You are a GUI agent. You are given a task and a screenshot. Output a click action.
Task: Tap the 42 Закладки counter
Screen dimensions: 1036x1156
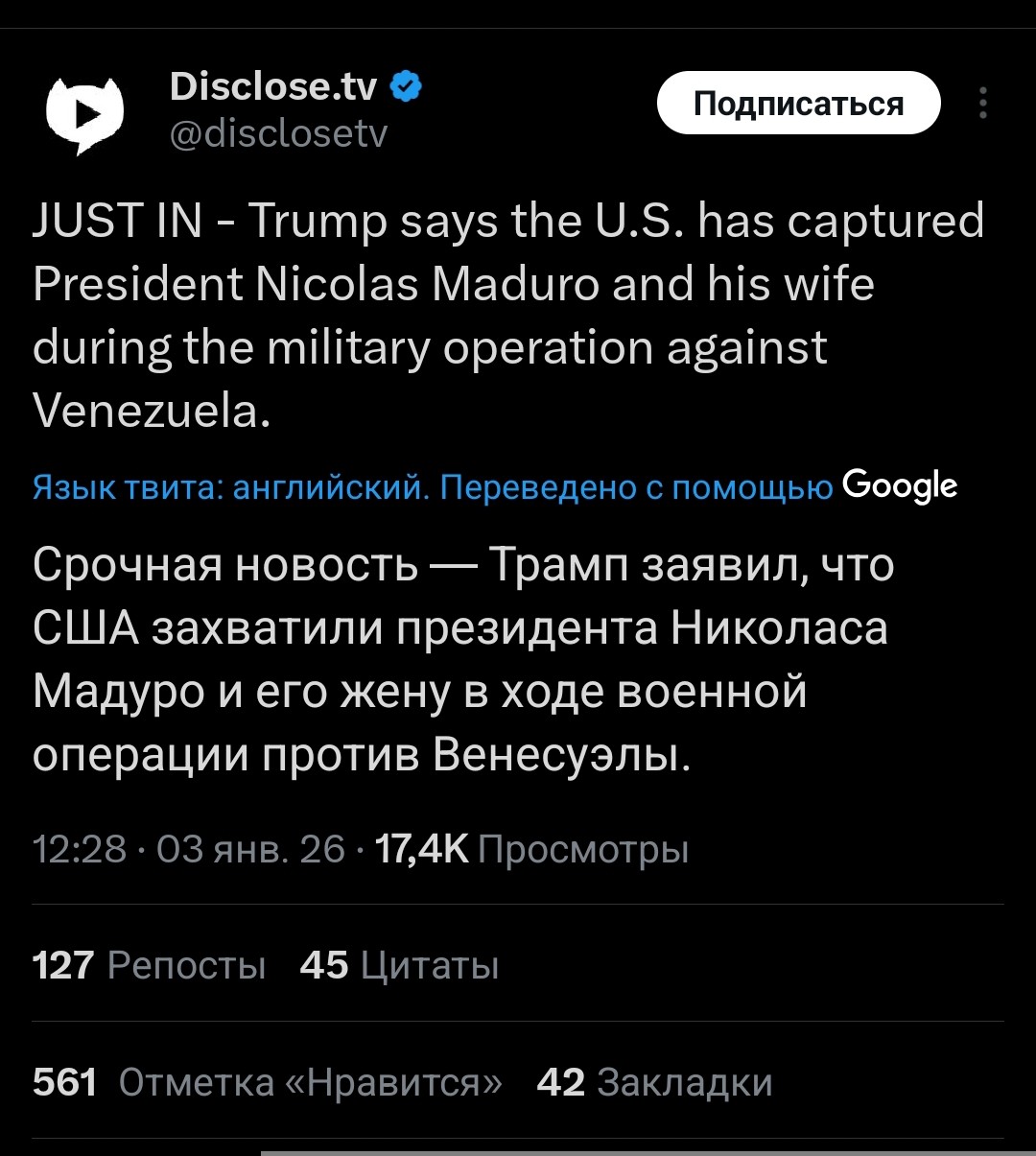(x=654, y=1082)
